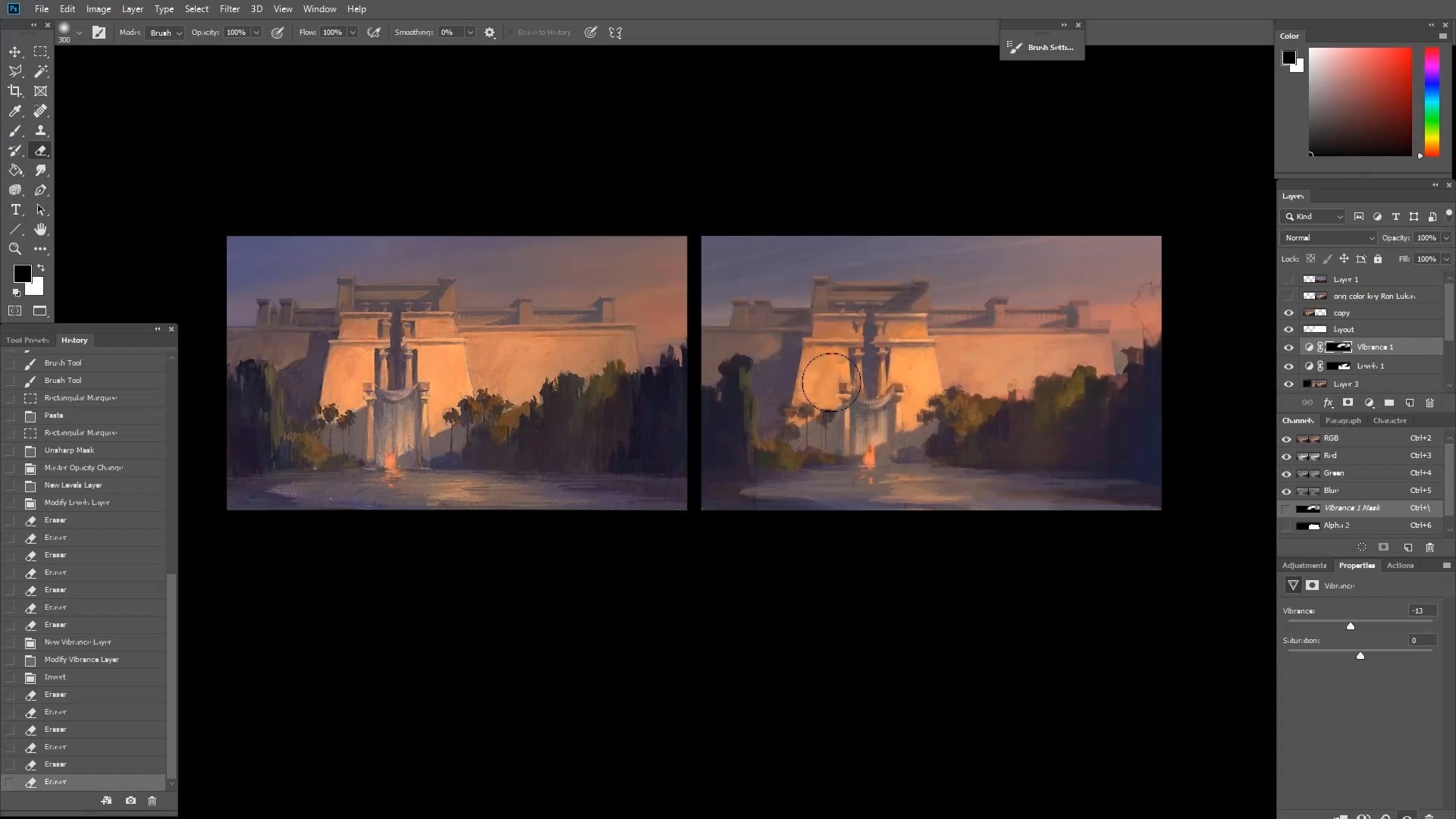
Task: Toggle RGB channel visibility
Action: 1286,439
